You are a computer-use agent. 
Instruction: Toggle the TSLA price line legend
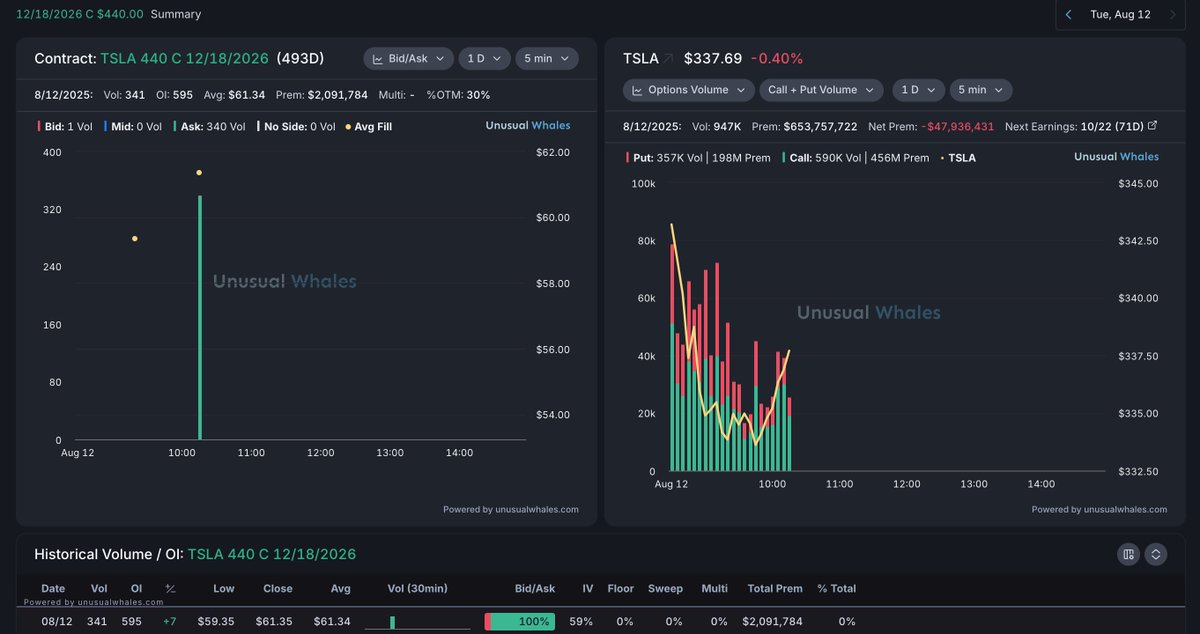(x=958, y=158)
